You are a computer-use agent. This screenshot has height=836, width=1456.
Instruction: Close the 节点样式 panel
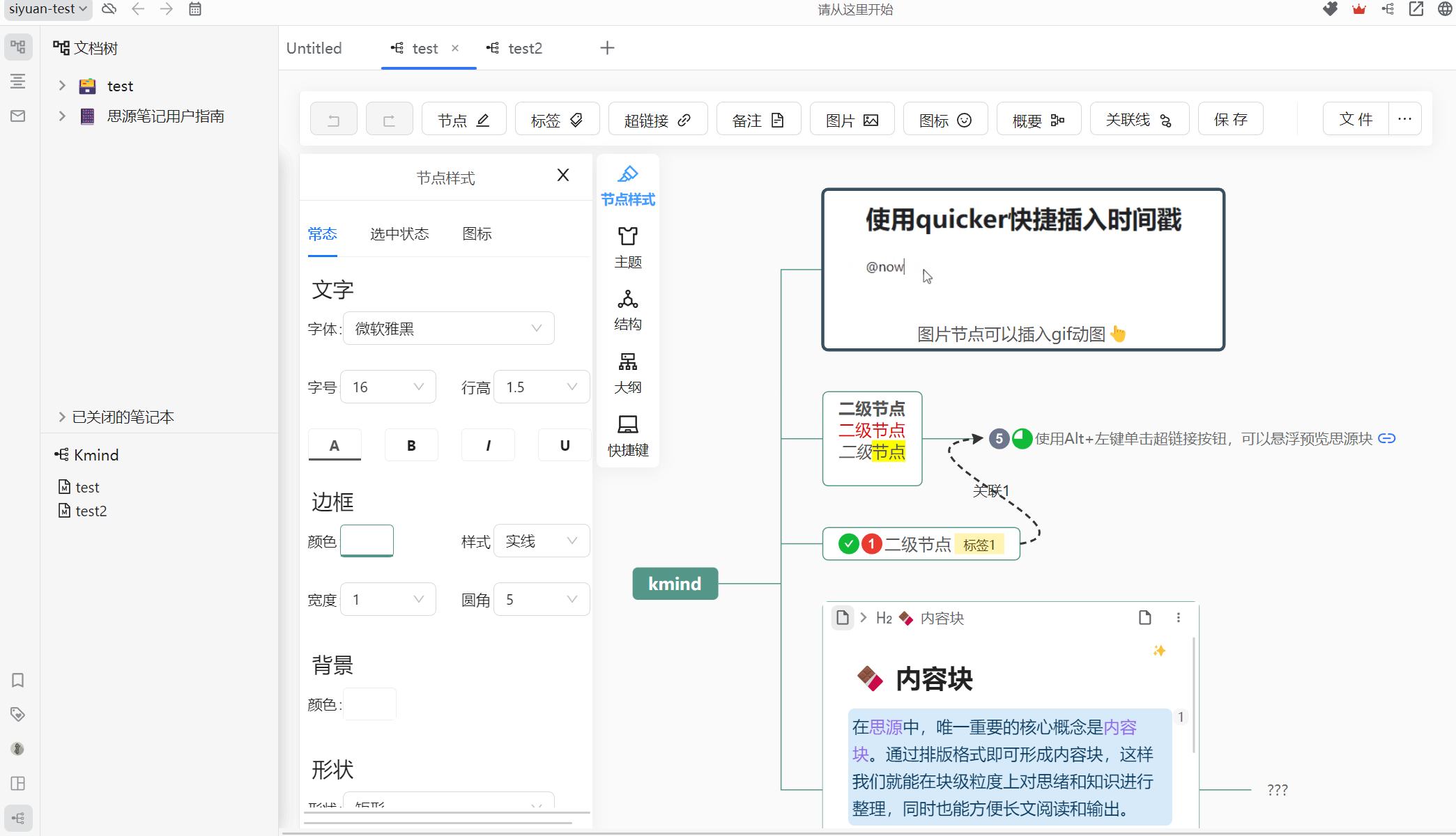563,175
